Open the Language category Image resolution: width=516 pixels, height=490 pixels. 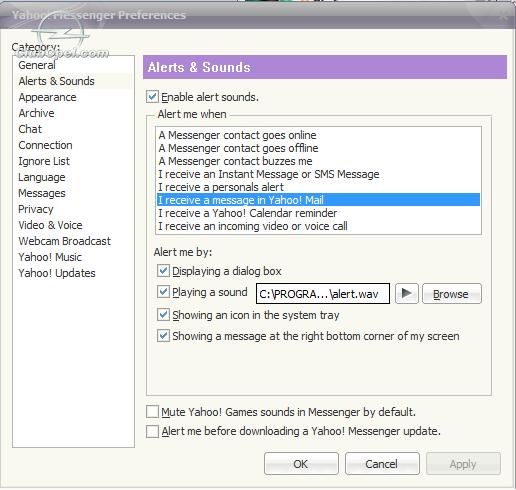coord(42,177)
